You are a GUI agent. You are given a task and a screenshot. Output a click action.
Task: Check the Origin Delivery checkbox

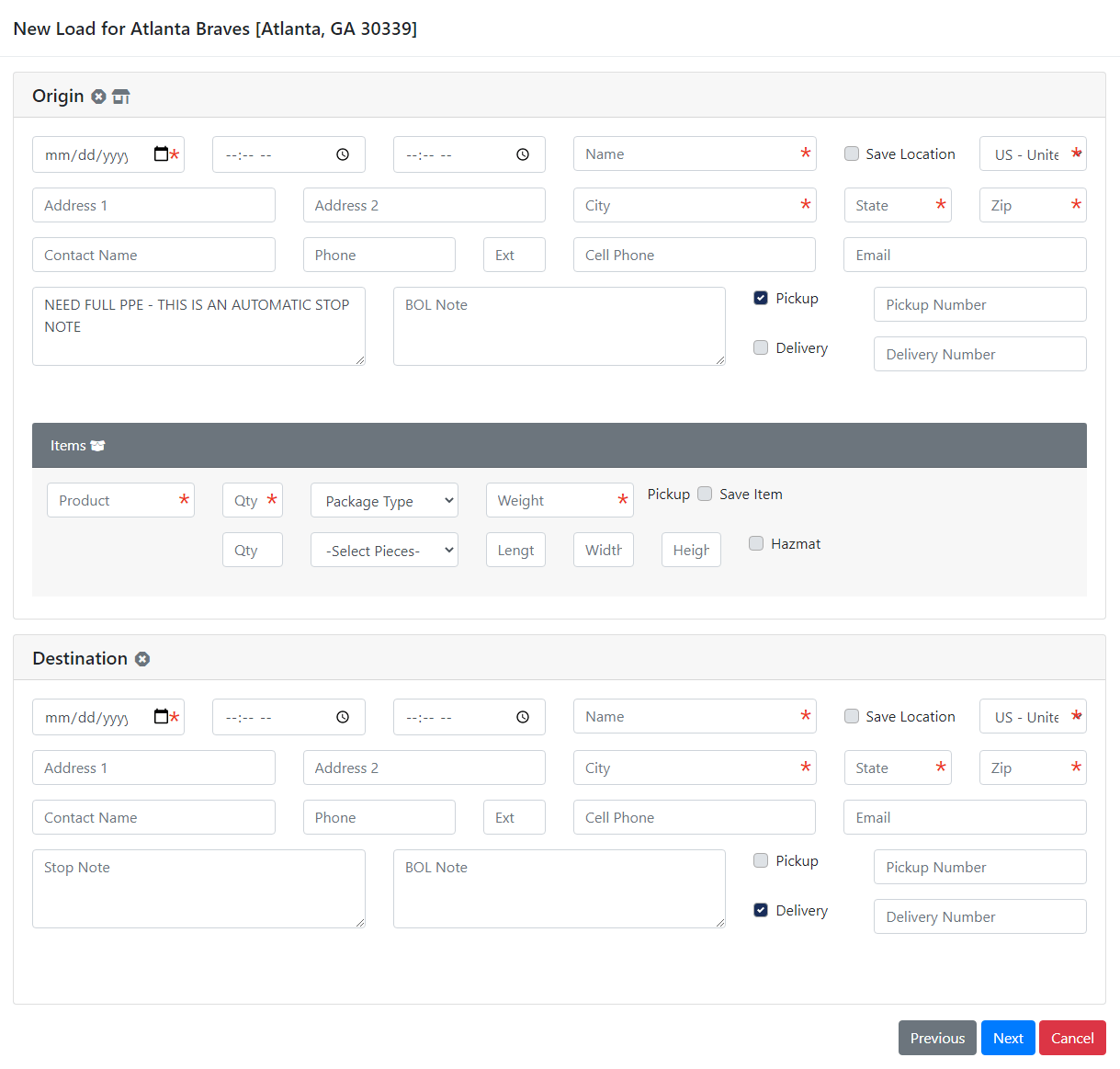pyautogui.click(x=761, y=347)
